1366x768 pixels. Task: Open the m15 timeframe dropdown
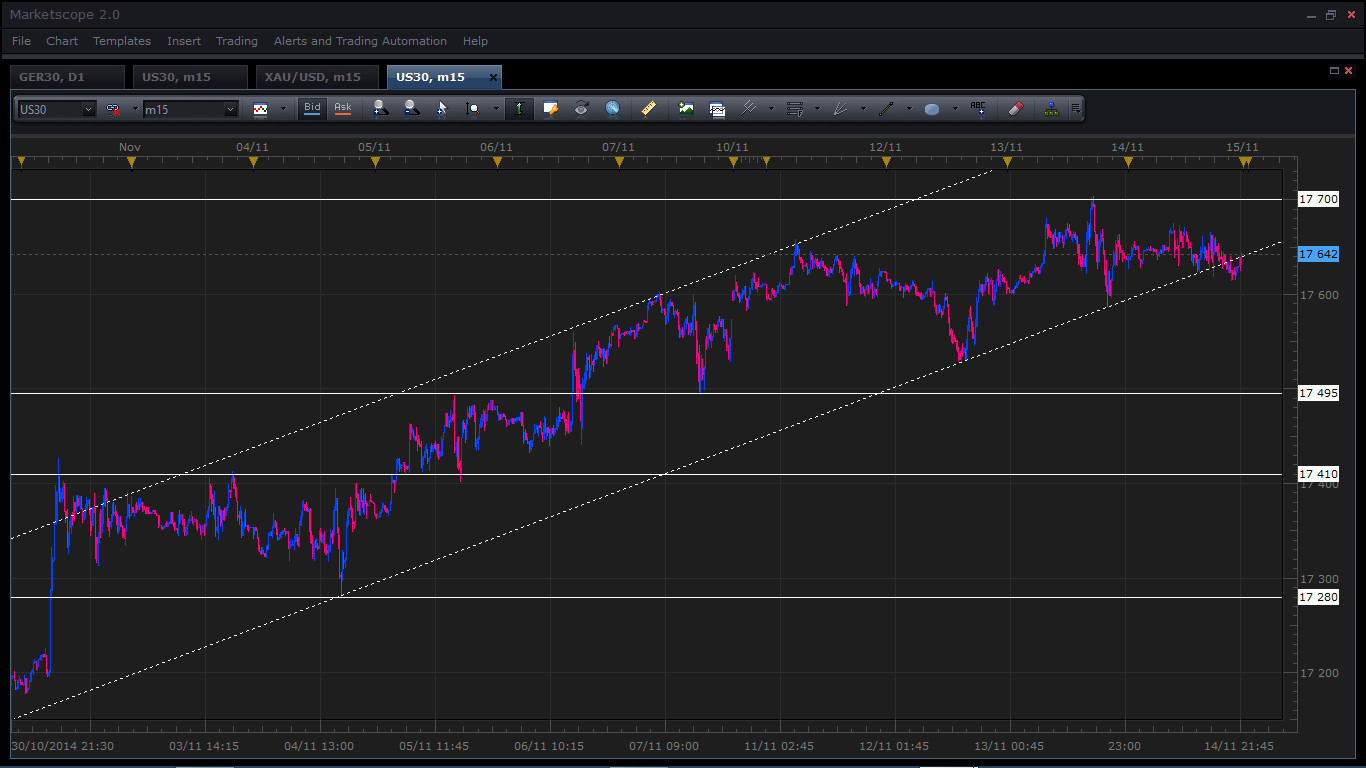click(231, 109)
